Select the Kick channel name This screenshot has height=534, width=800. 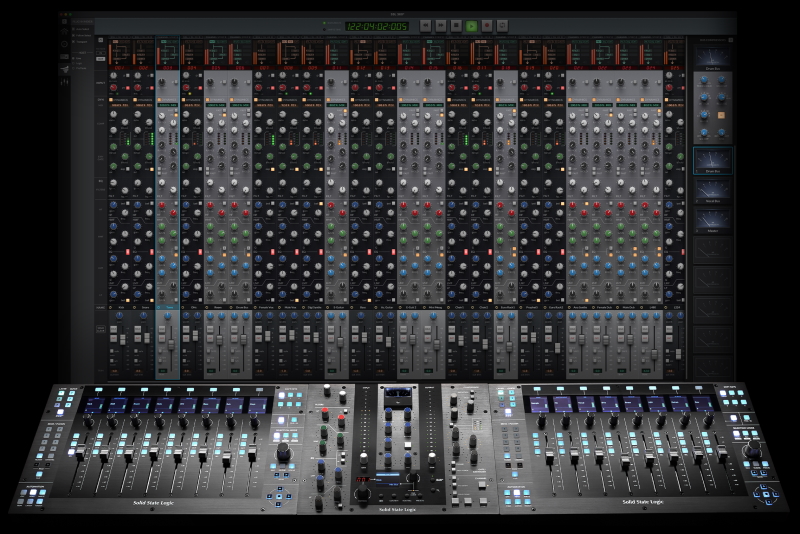(121, 308)
